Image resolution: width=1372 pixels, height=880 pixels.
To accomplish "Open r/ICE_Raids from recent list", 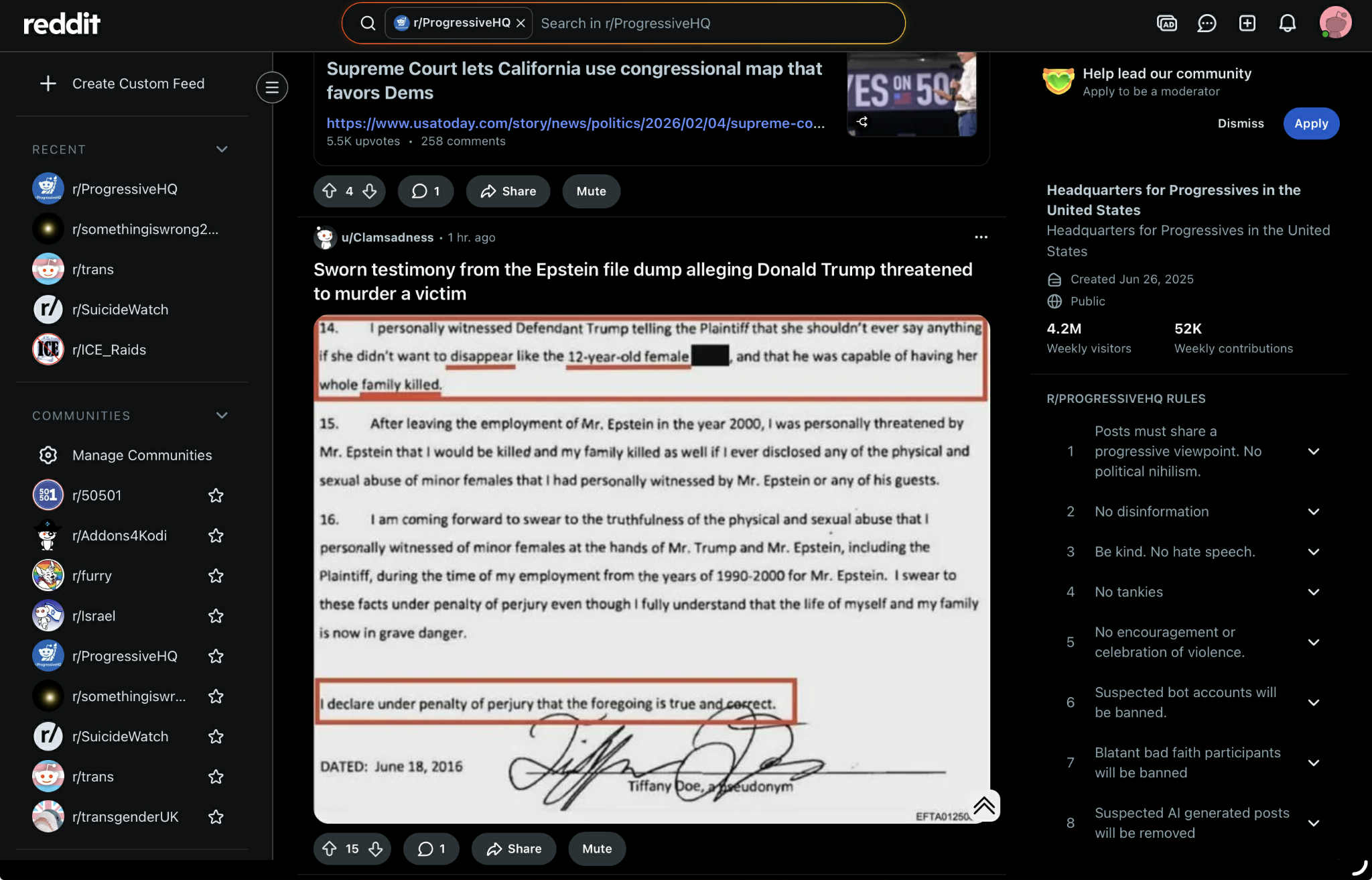I will click(x=109, y=350).
